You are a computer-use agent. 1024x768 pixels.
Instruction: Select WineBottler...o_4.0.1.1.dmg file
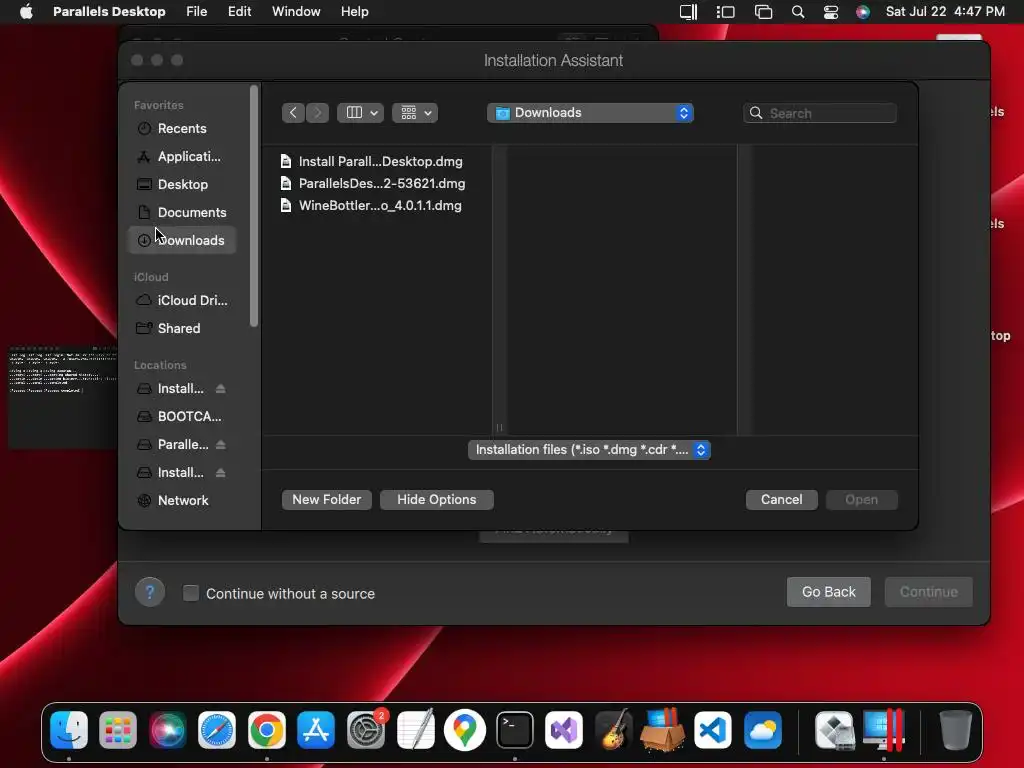click(379, 206)
